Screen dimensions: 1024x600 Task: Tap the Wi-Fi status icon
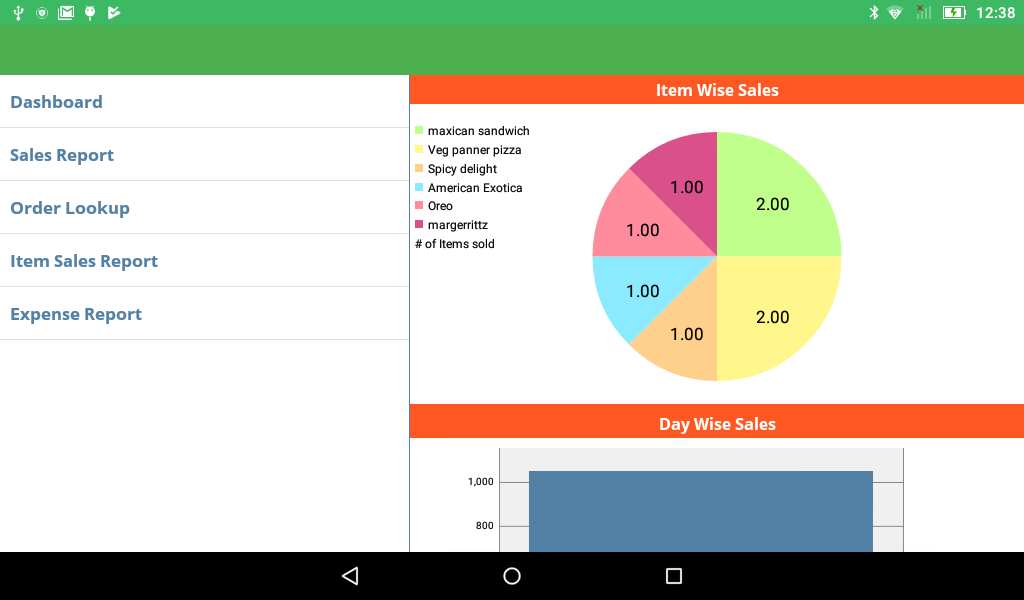(x=895, y=13)
